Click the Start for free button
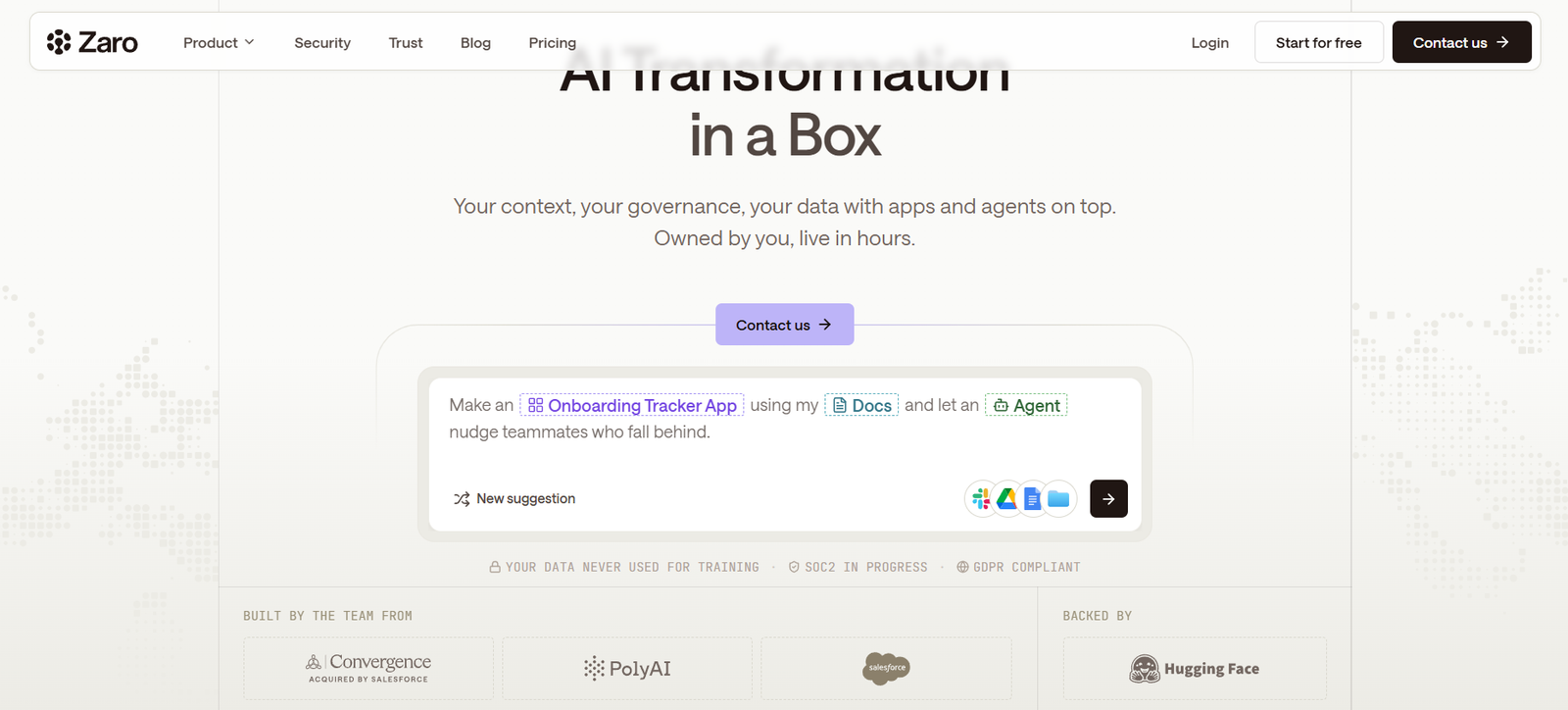The height and width of the screenshot is (710, 1568). (1319, 42)
